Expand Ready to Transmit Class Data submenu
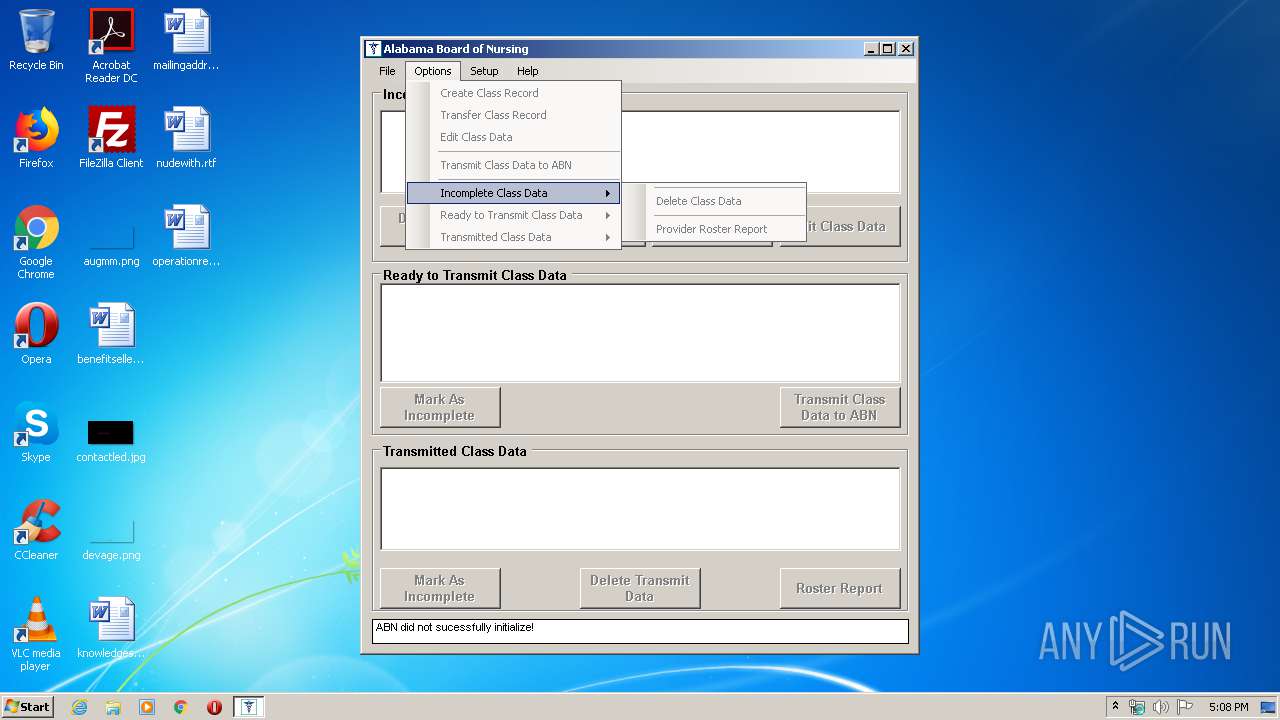The width and height of the screenshot is (1280, 720). tap(513, 215)
